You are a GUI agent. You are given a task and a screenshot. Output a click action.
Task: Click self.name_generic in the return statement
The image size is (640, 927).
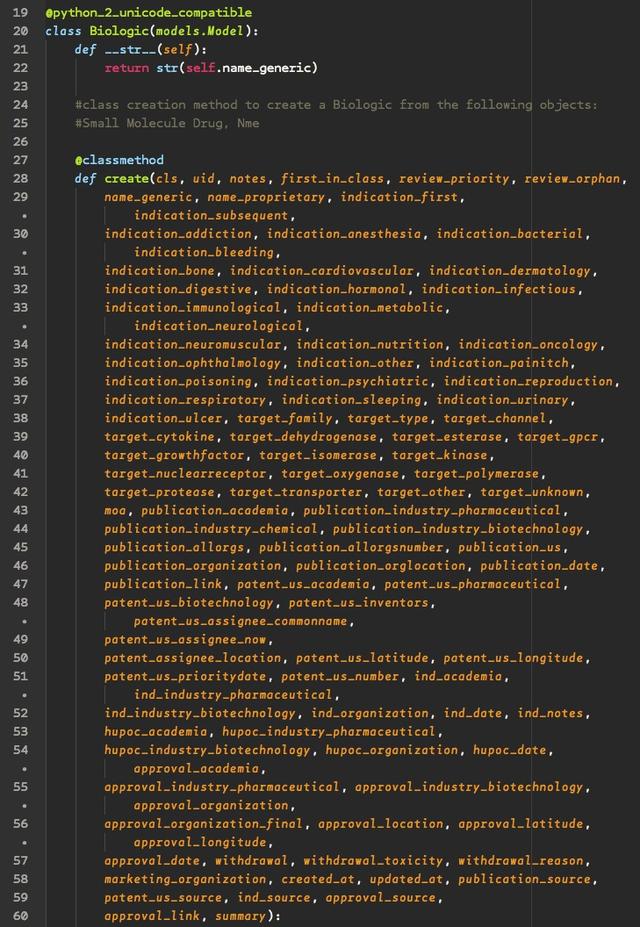248,68
